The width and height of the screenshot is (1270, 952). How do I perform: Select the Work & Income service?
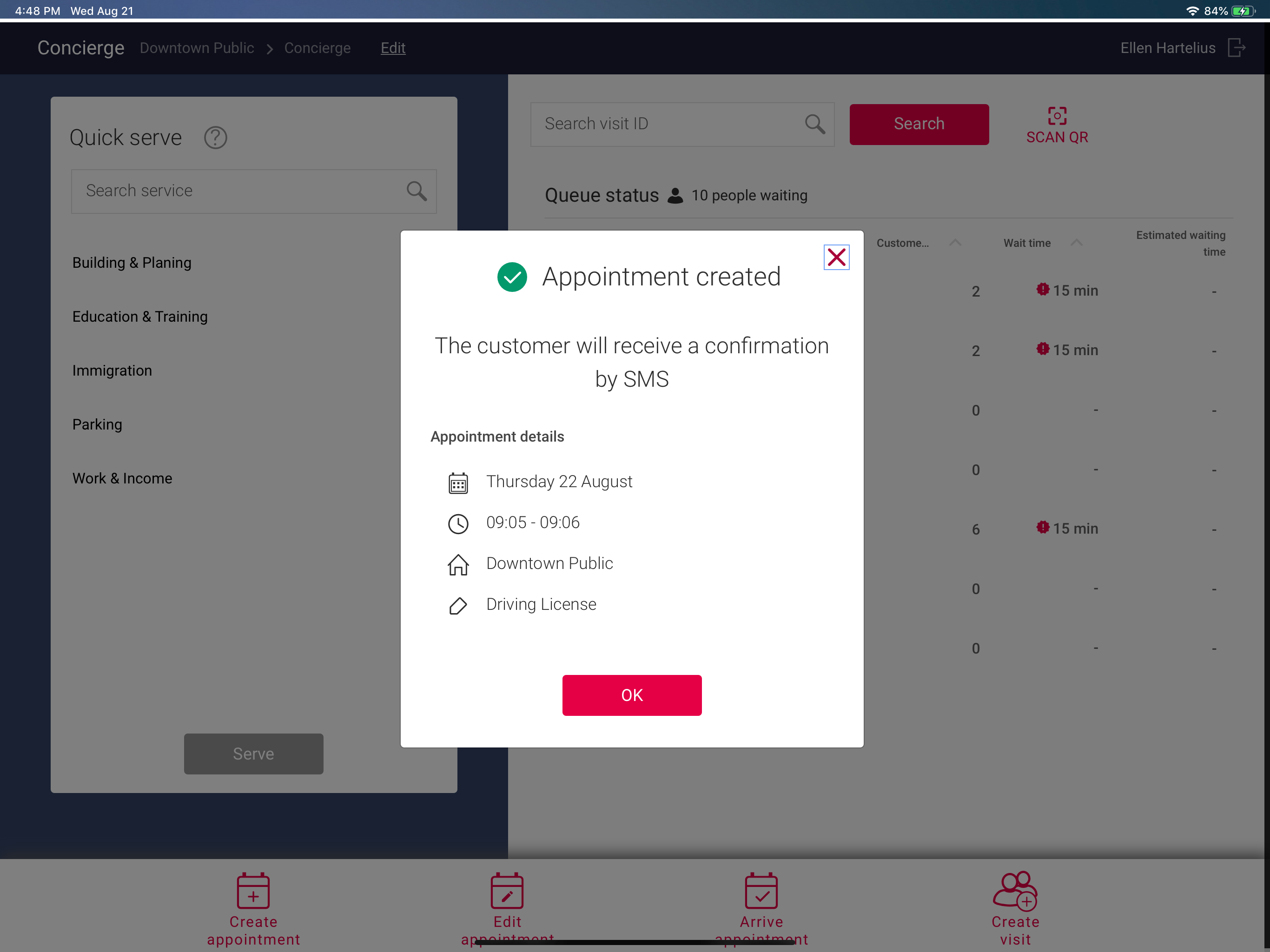pos(122,478)
